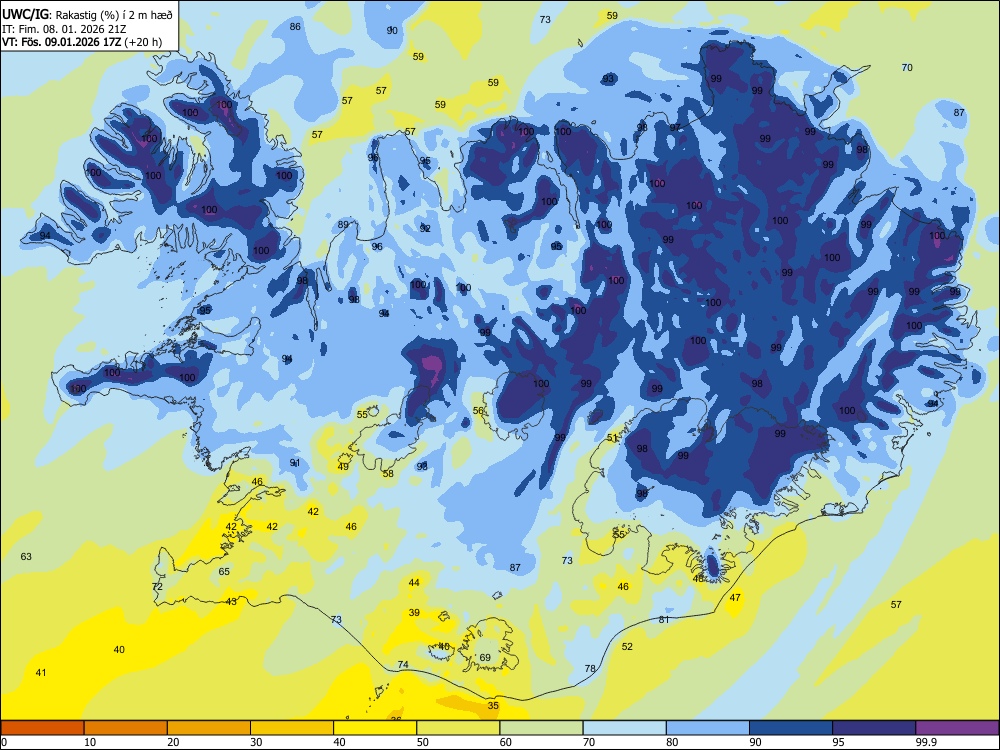Click the '0' legend scale label
Screen dimensions: 1000x750
pos(4,742)
